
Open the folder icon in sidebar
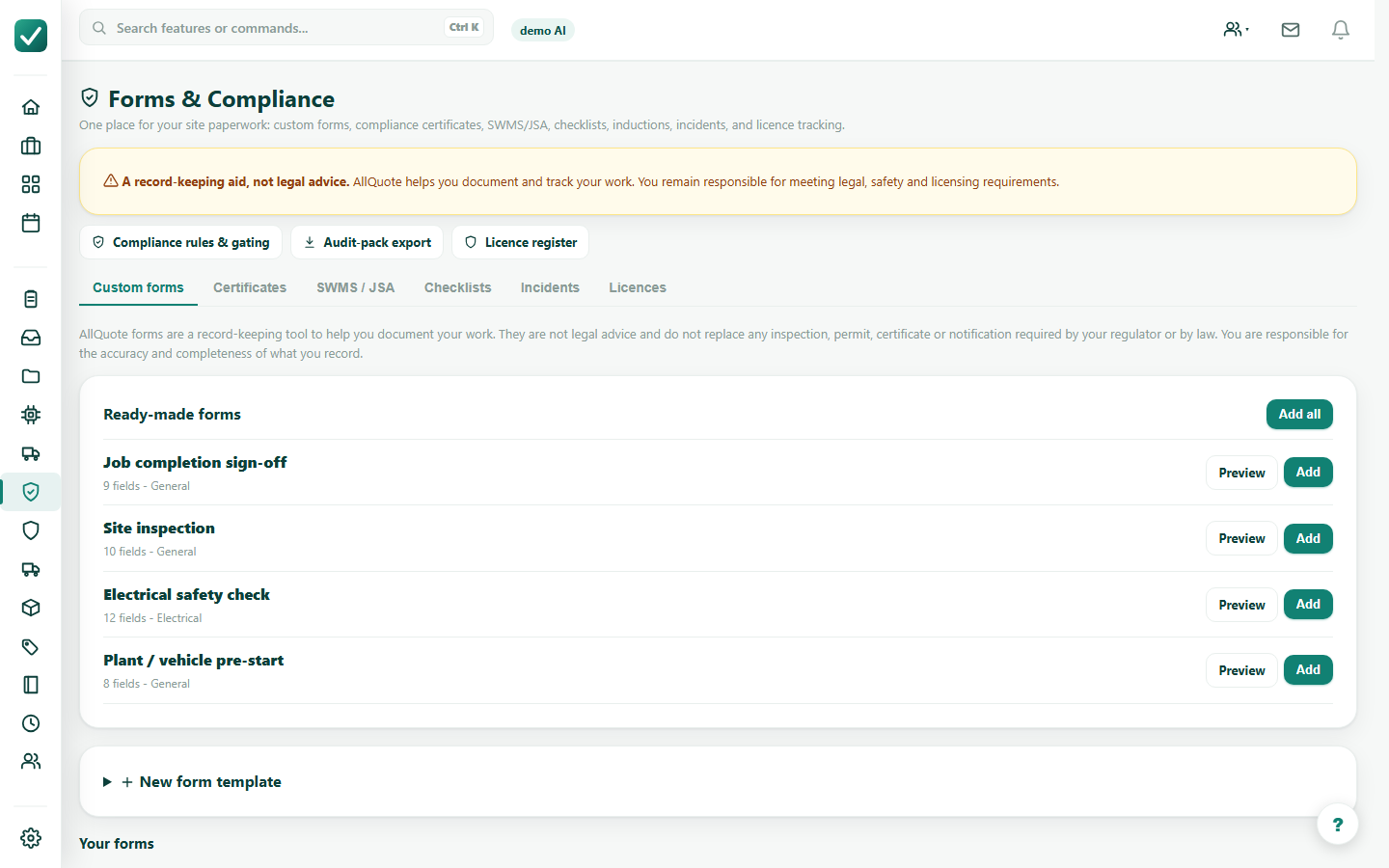coord(31,376)
